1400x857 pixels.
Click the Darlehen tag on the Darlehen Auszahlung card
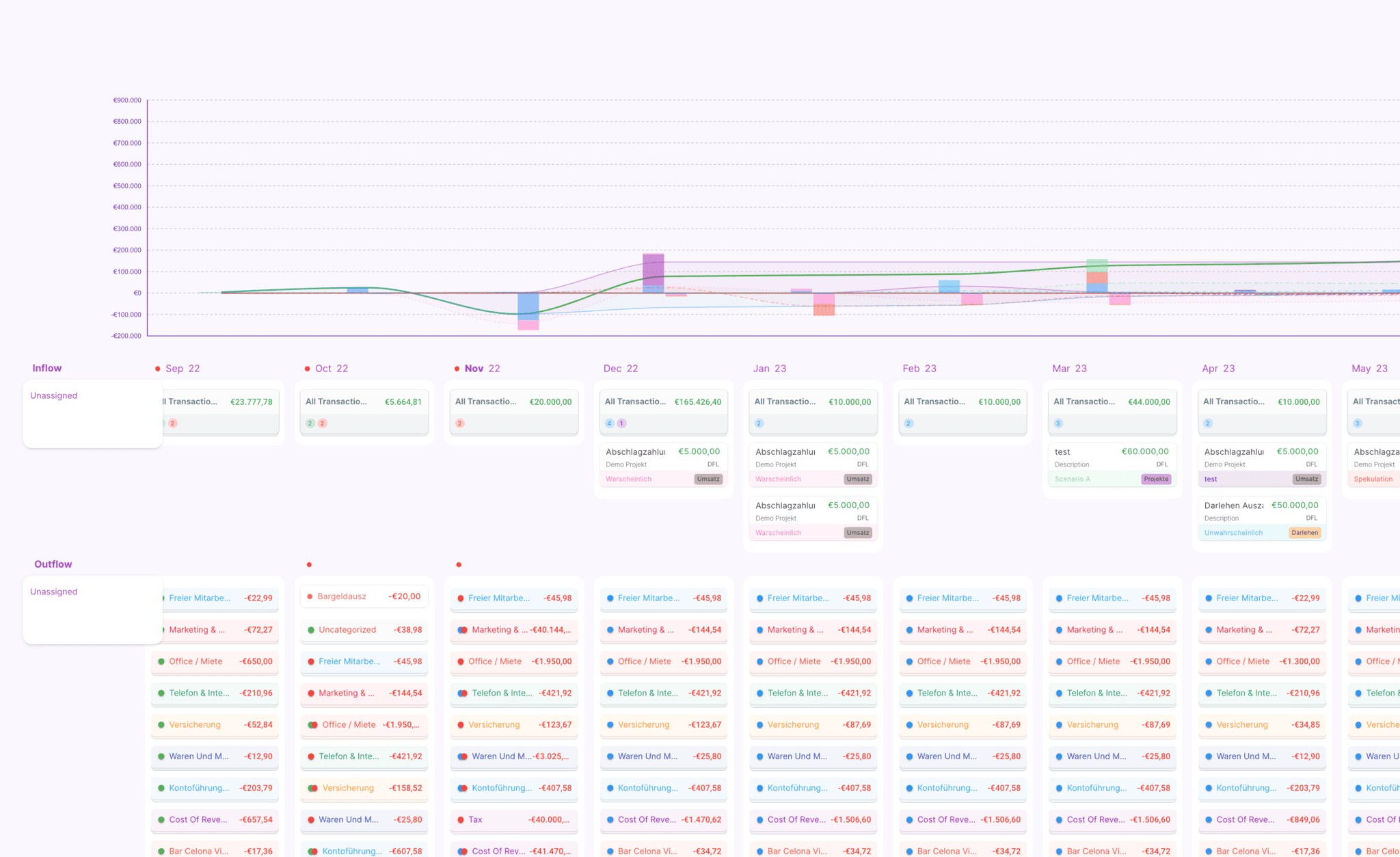click(x=1304, y=533)
